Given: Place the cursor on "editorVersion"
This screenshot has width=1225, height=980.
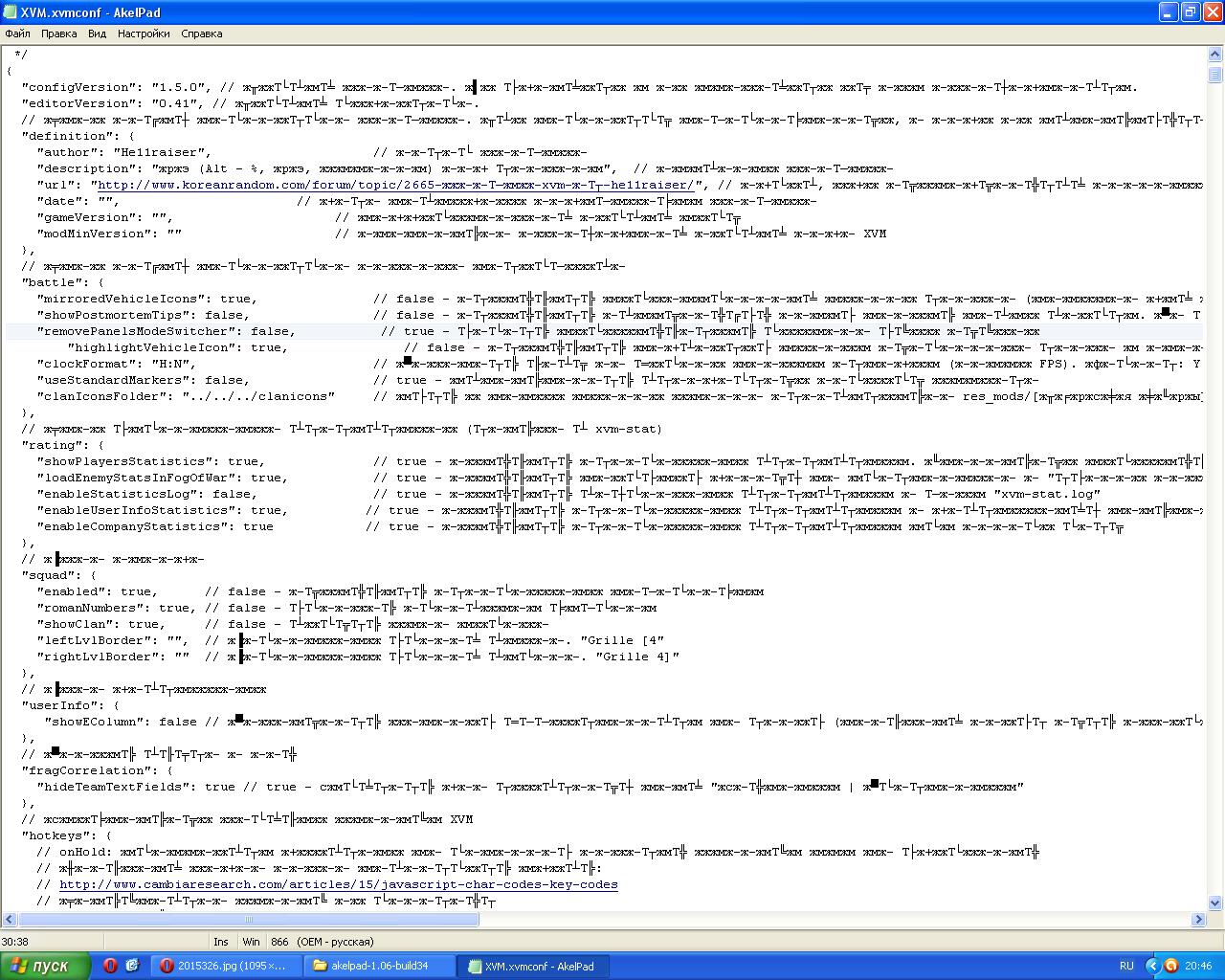Looking at the screenshot, I should pos(78,103).
